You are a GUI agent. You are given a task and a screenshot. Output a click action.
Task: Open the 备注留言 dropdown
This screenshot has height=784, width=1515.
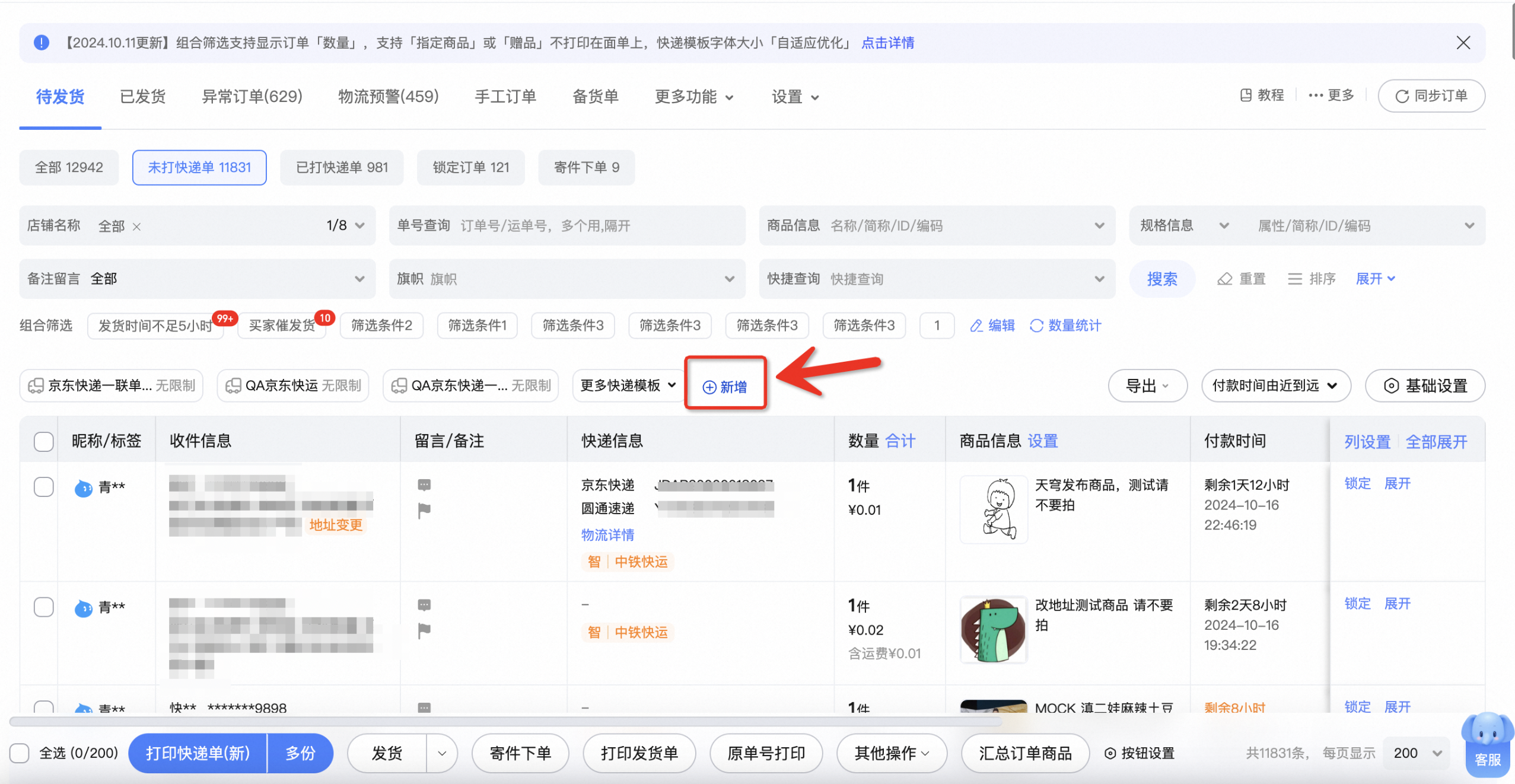tap(197, 279)
